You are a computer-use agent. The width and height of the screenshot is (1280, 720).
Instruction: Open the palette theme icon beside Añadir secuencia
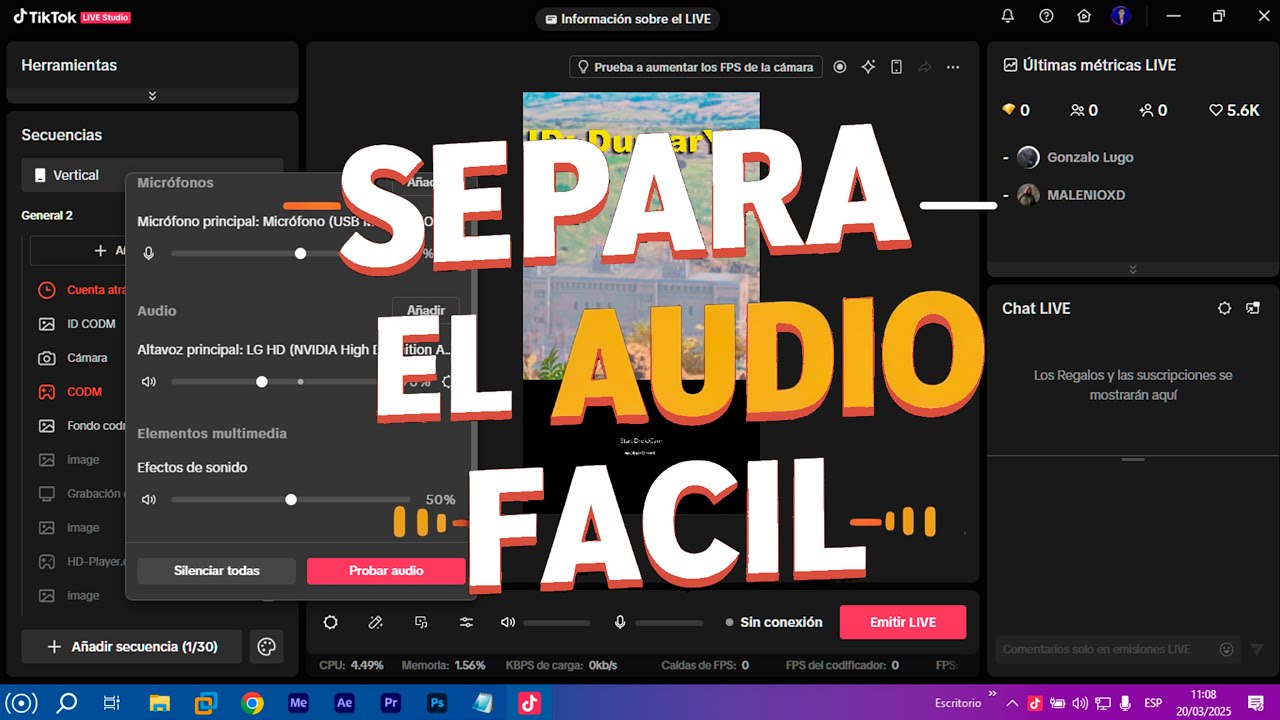[266, 647]
